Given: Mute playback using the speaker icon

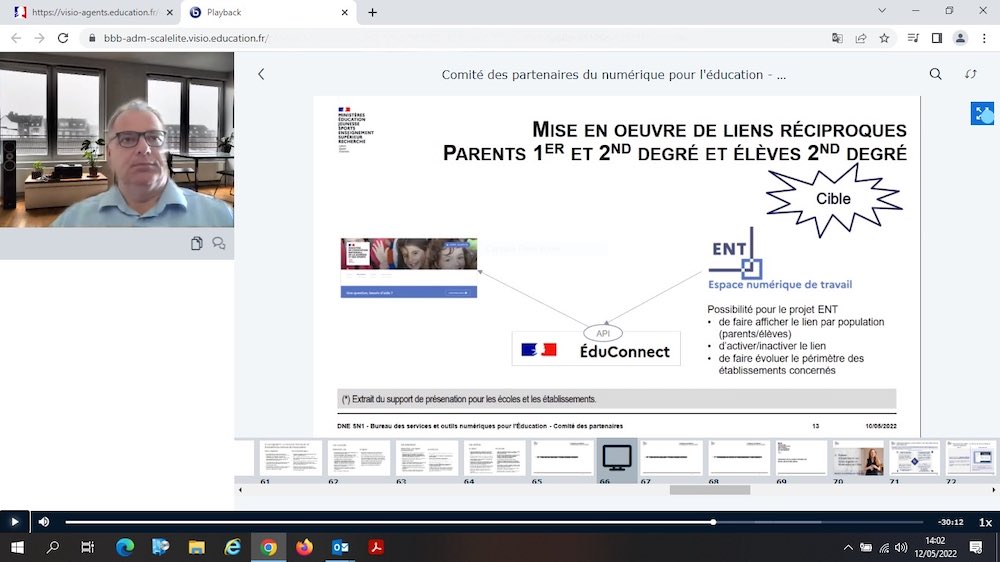Looking at the screenshot, I should click(x=44, y=522).
